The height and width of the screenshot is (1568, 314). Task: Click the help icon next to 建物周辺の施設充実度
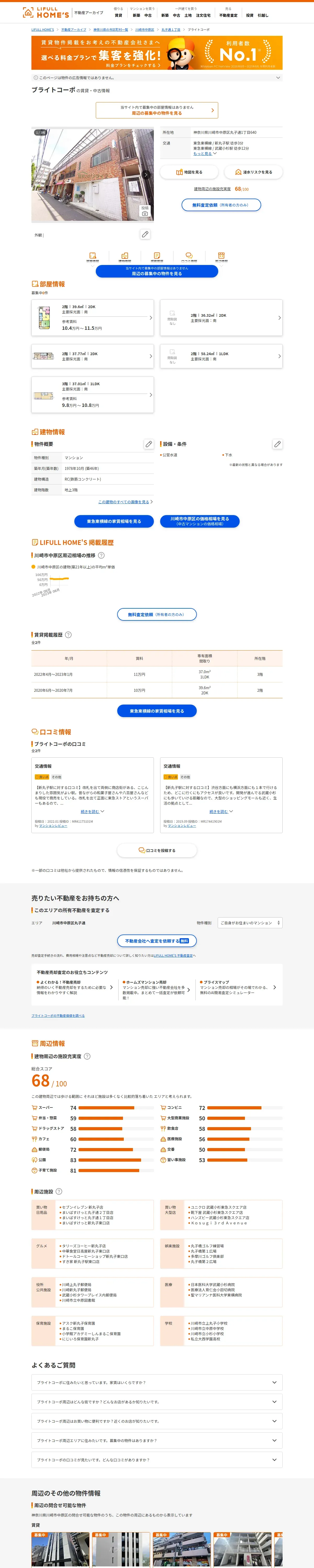[x=87, y=1056]
